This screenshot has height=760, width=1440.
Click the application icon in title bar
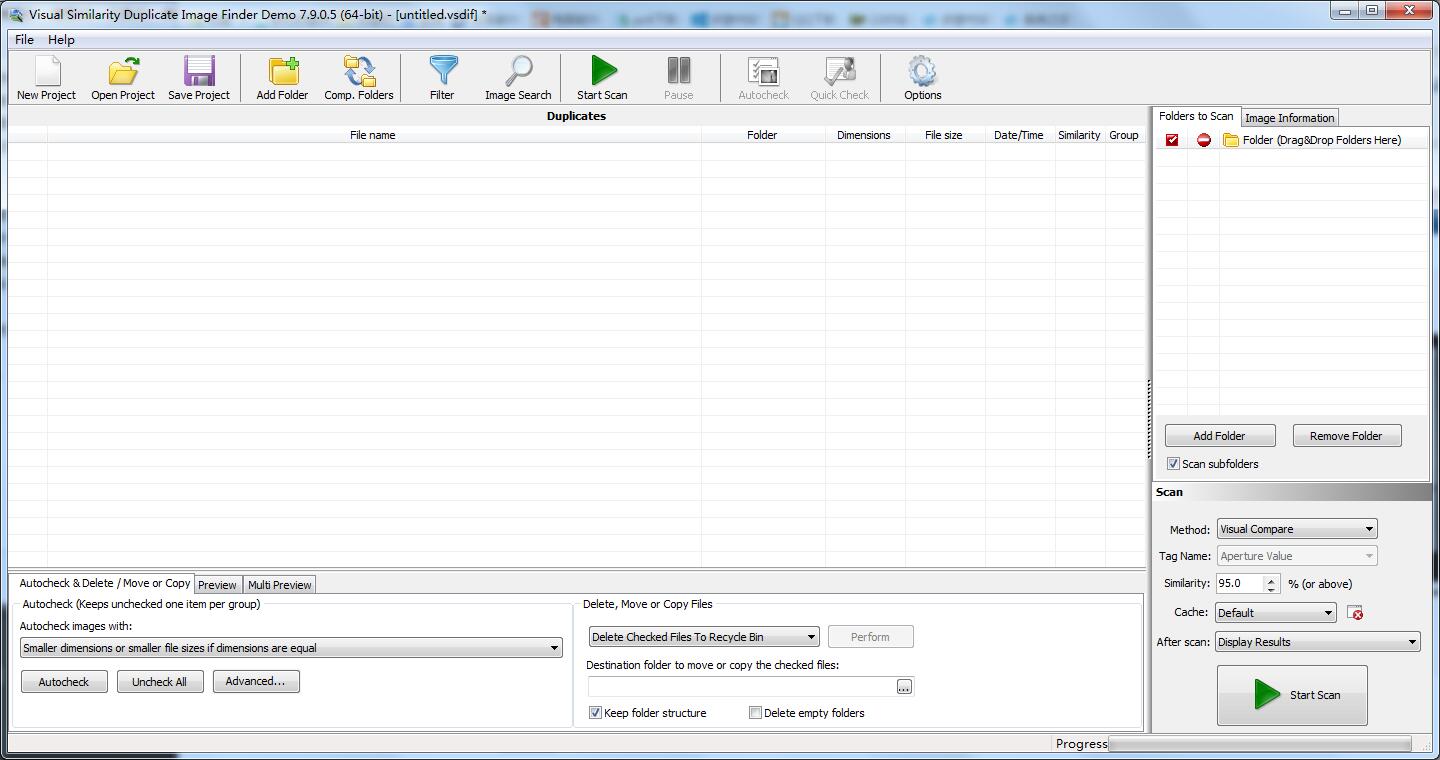16,14
